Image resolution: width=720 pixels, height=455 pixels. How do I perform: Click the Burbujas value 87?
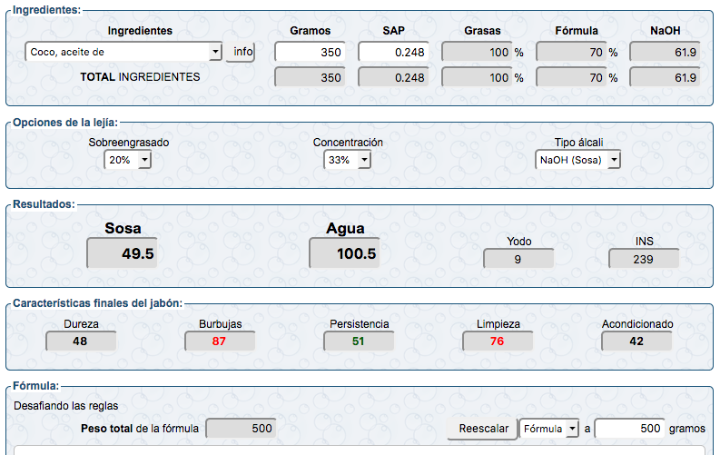click(x=219, y=341)
